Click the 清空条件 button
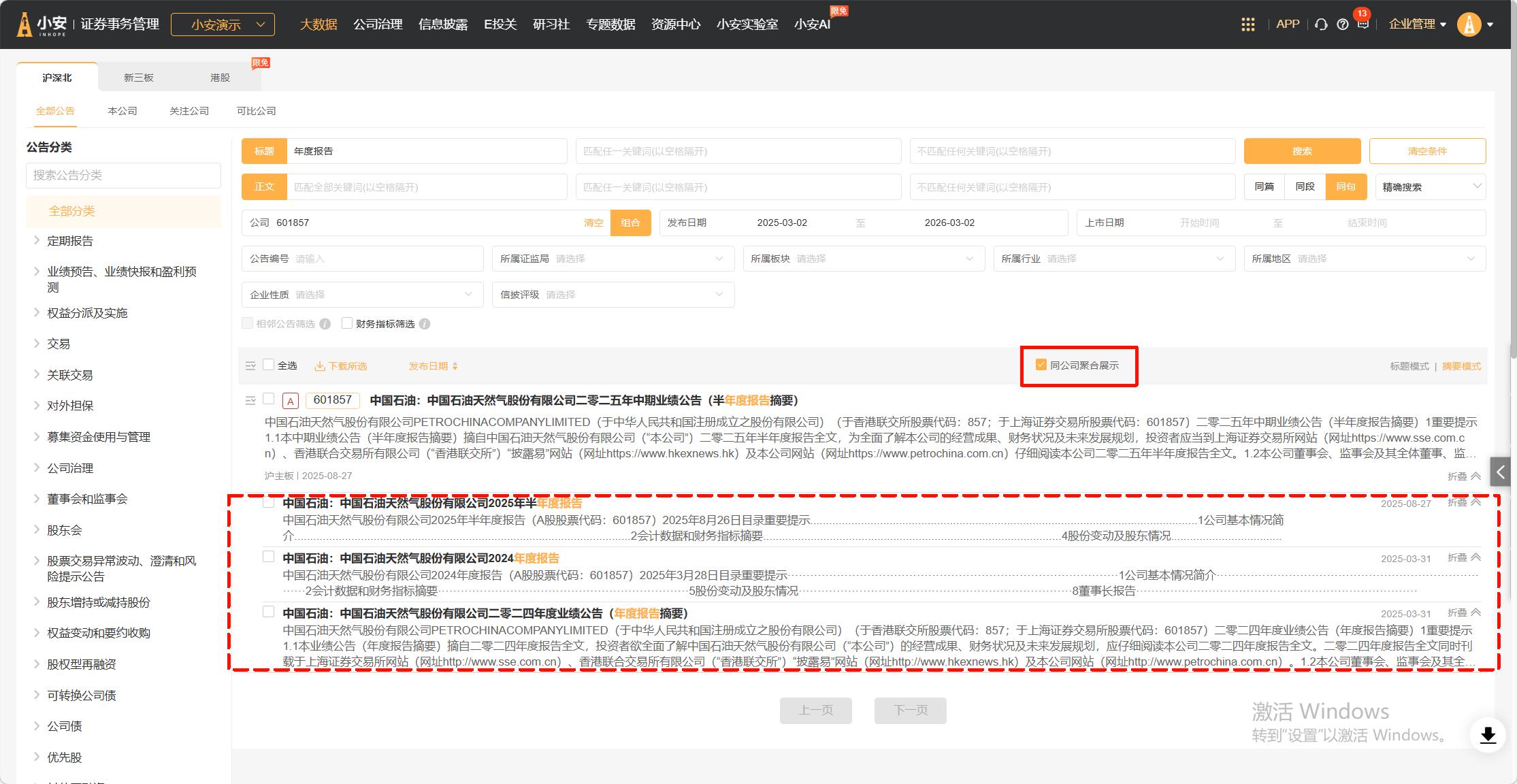This screenshot has height=784, width=1517. [x=1426, y=151]
